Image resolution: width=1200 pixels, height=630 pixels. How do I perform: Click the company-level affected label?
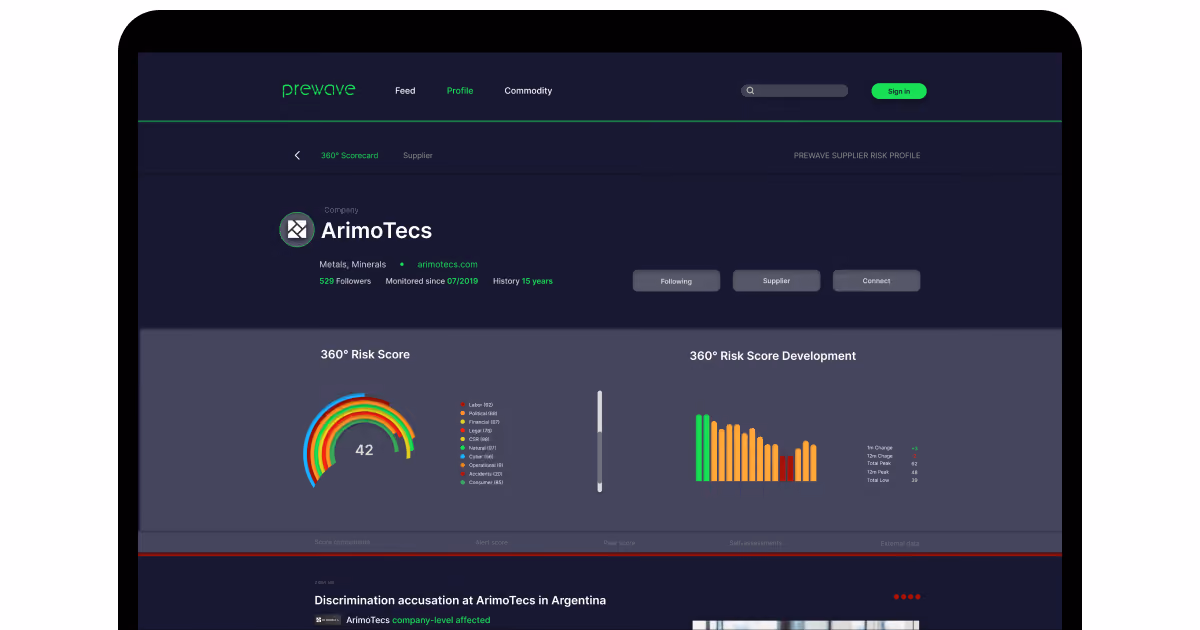pyautogui.click(x=441, y=620)
